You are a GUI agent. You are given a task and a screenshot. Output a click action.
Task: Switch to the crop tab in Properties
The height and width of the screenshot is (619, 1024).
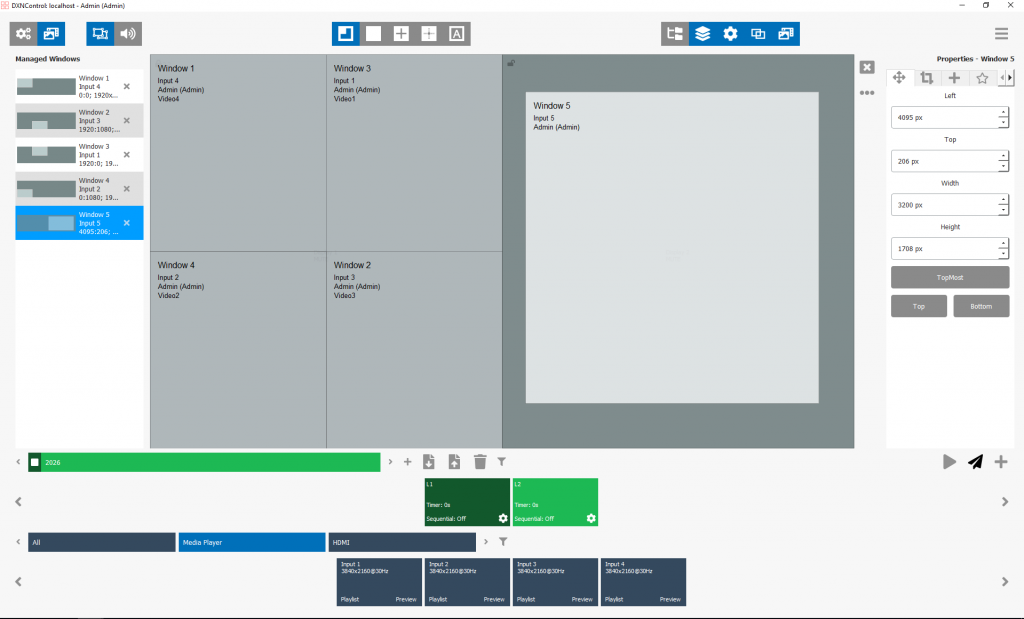[927, 78]
